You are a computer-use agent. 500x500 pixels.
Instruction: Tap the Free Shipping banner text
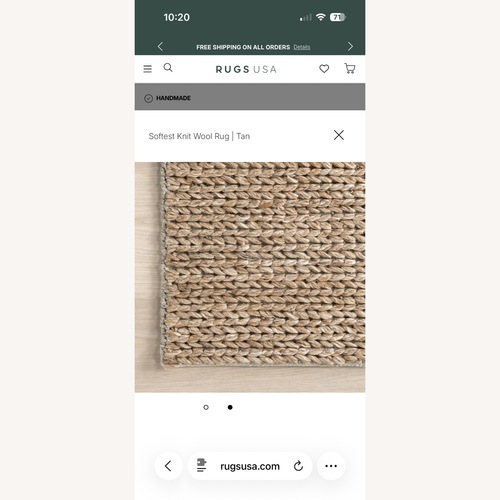(243, 47)
